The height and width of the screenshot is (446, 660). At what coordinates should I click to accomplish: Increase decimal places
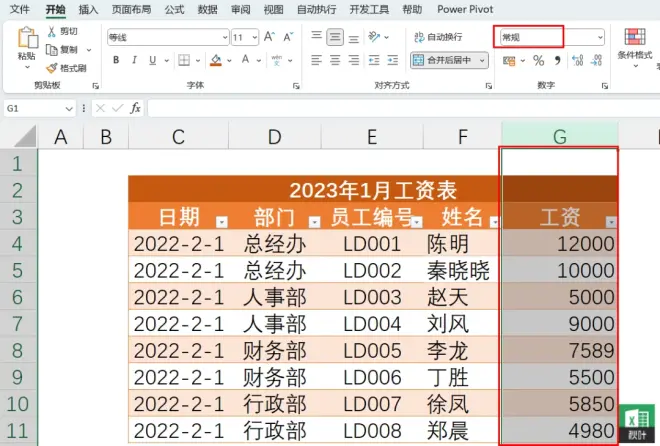[578, 61]
